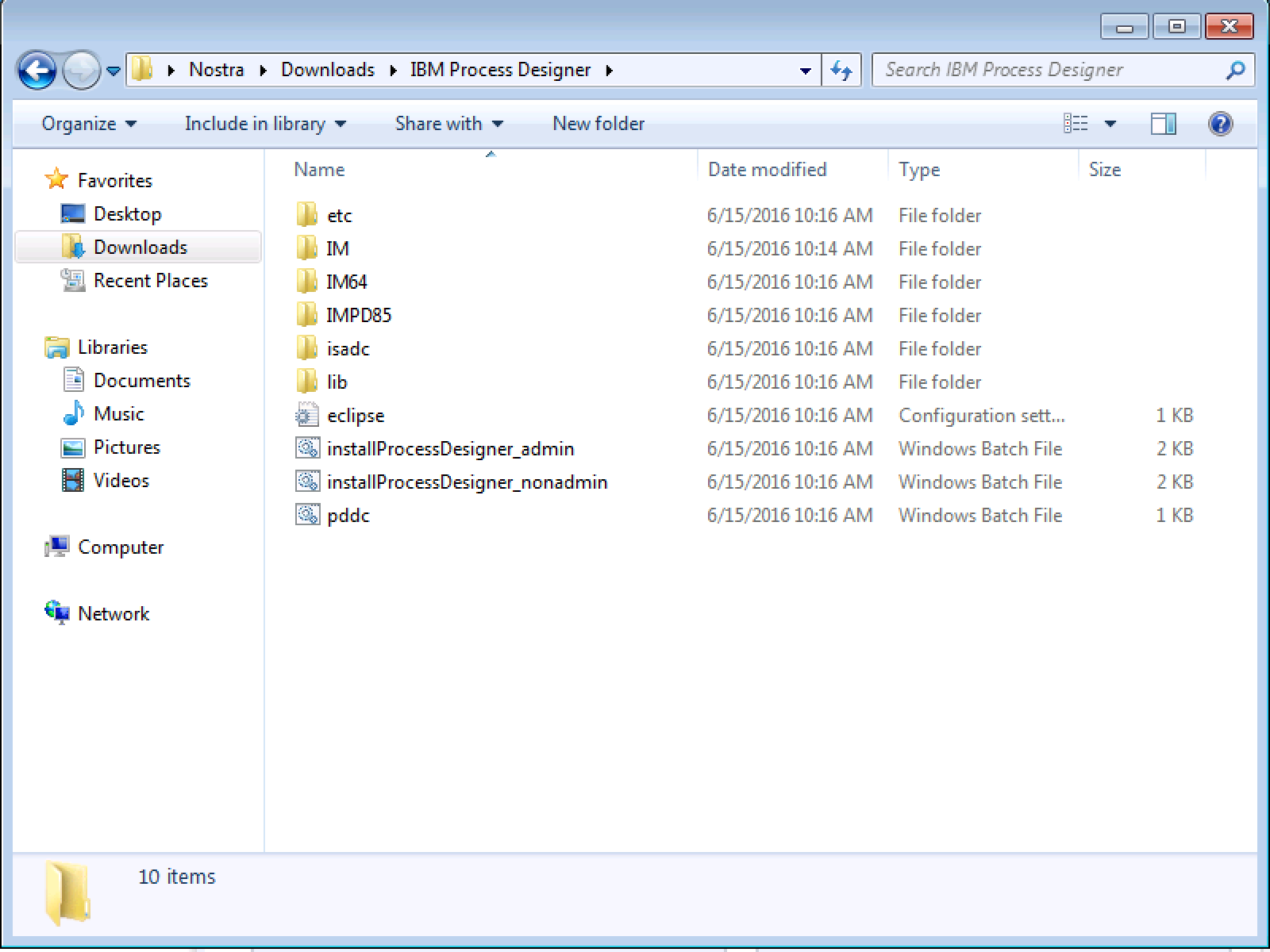Screen dimensions: 1270x952
Task: Click the Documents library icon
Action: (73, 380)
